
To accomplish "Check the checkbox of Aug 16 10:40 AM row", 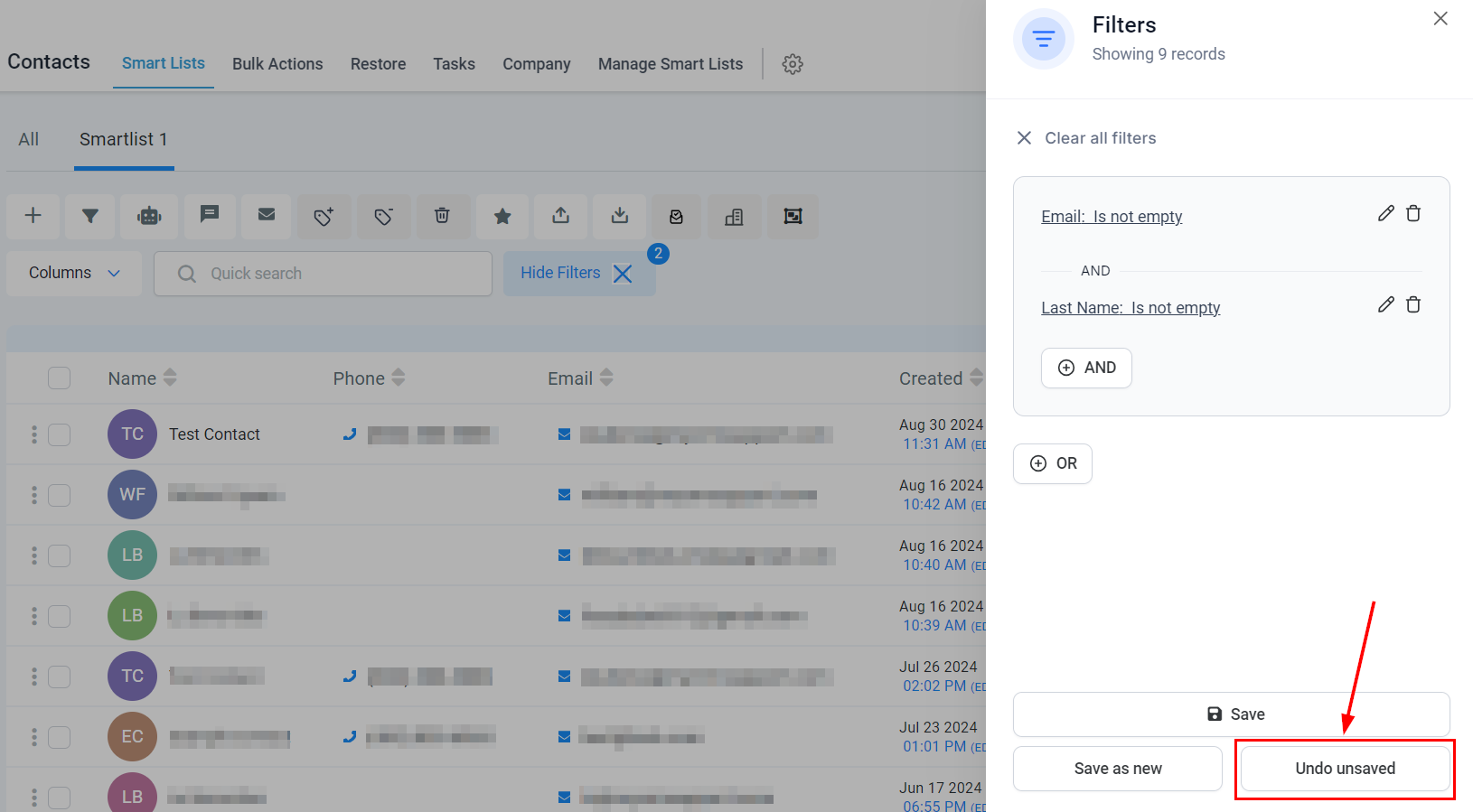I will (x=60, y=555).
